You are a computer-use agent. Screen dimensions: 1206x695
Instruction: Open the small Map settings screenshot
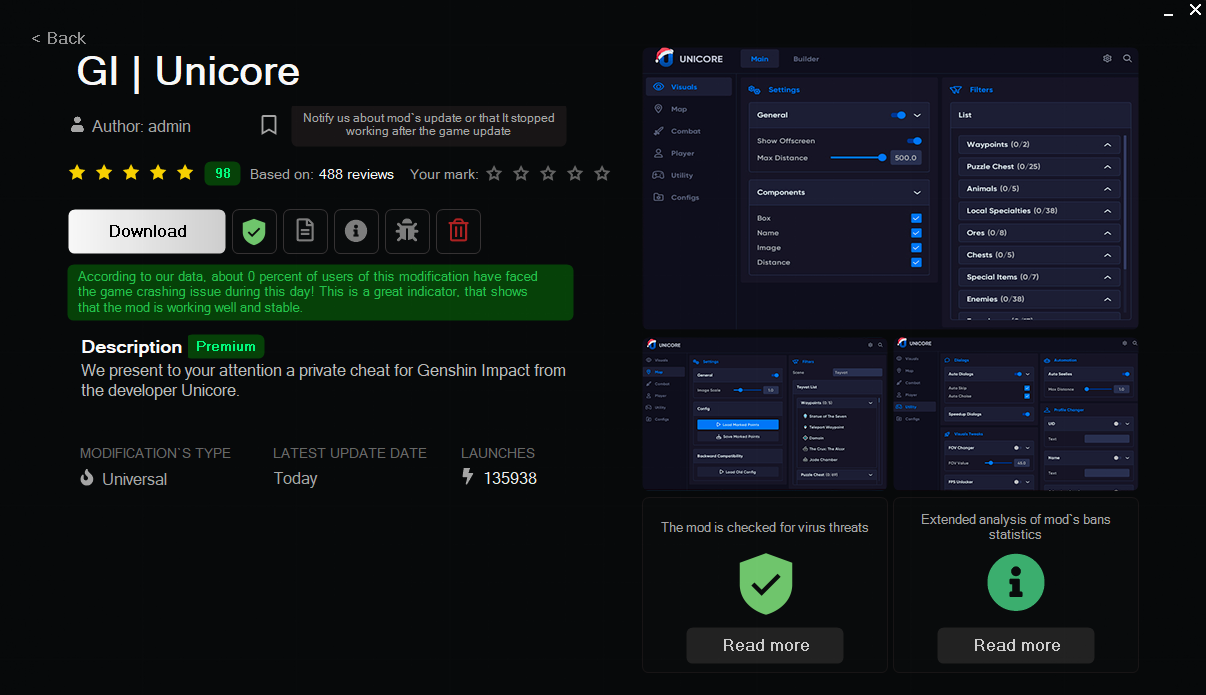(765, 413)
